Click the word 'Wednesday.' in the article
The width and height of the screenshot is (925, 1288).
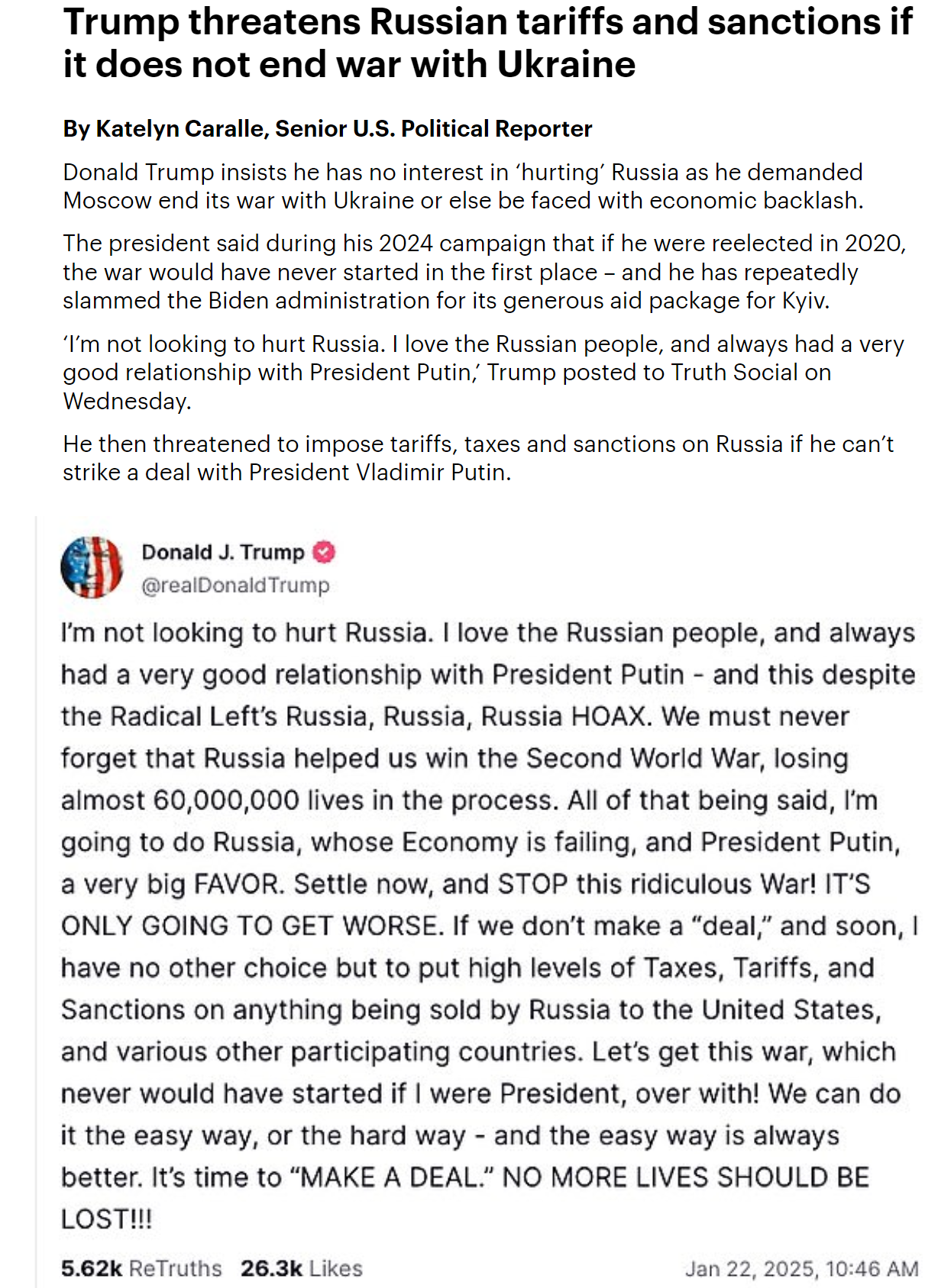point(127,402)
